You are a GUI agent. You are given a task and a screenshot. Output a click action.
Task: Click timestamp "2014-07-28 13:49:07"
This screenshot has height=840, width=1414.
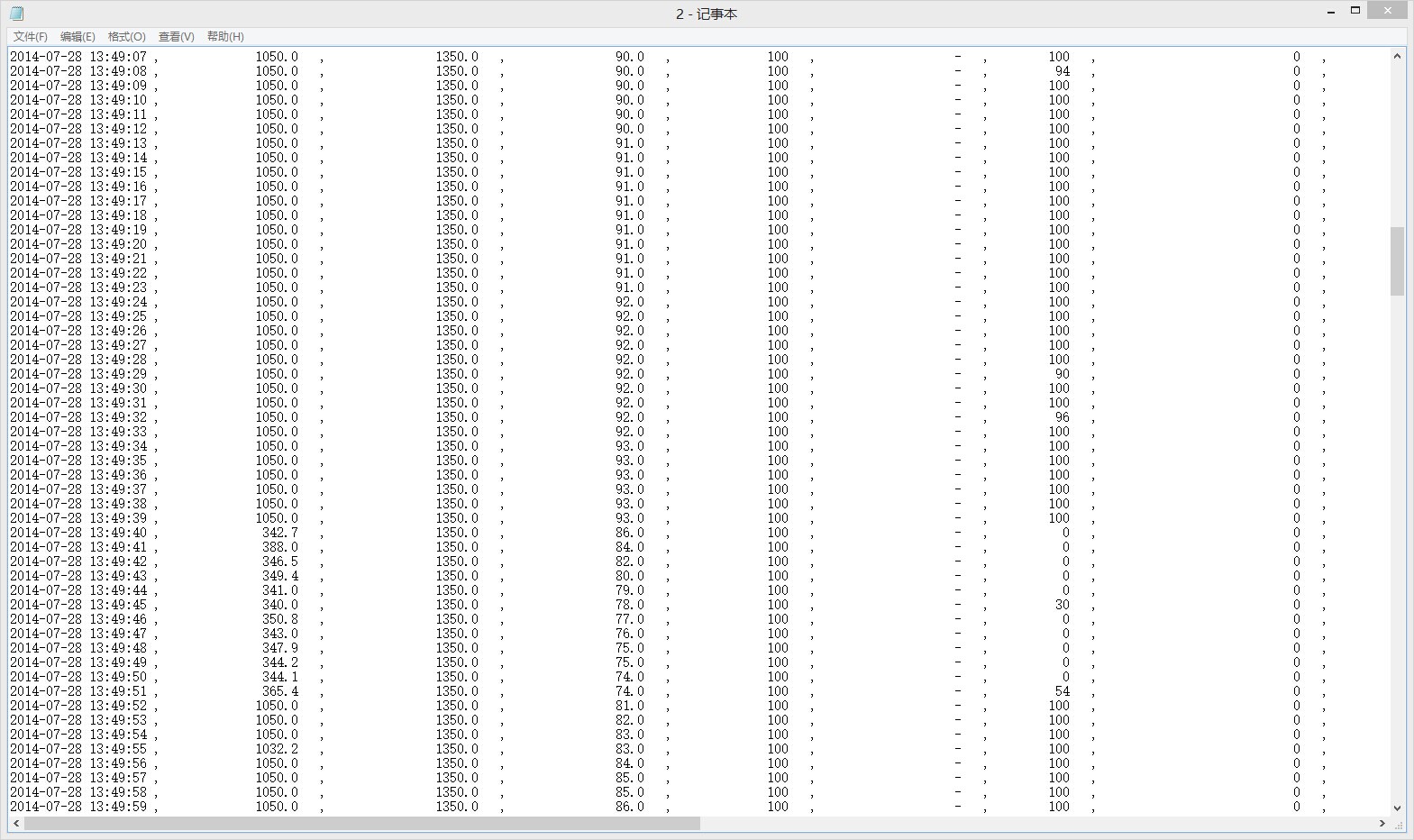tap(78, 57)
